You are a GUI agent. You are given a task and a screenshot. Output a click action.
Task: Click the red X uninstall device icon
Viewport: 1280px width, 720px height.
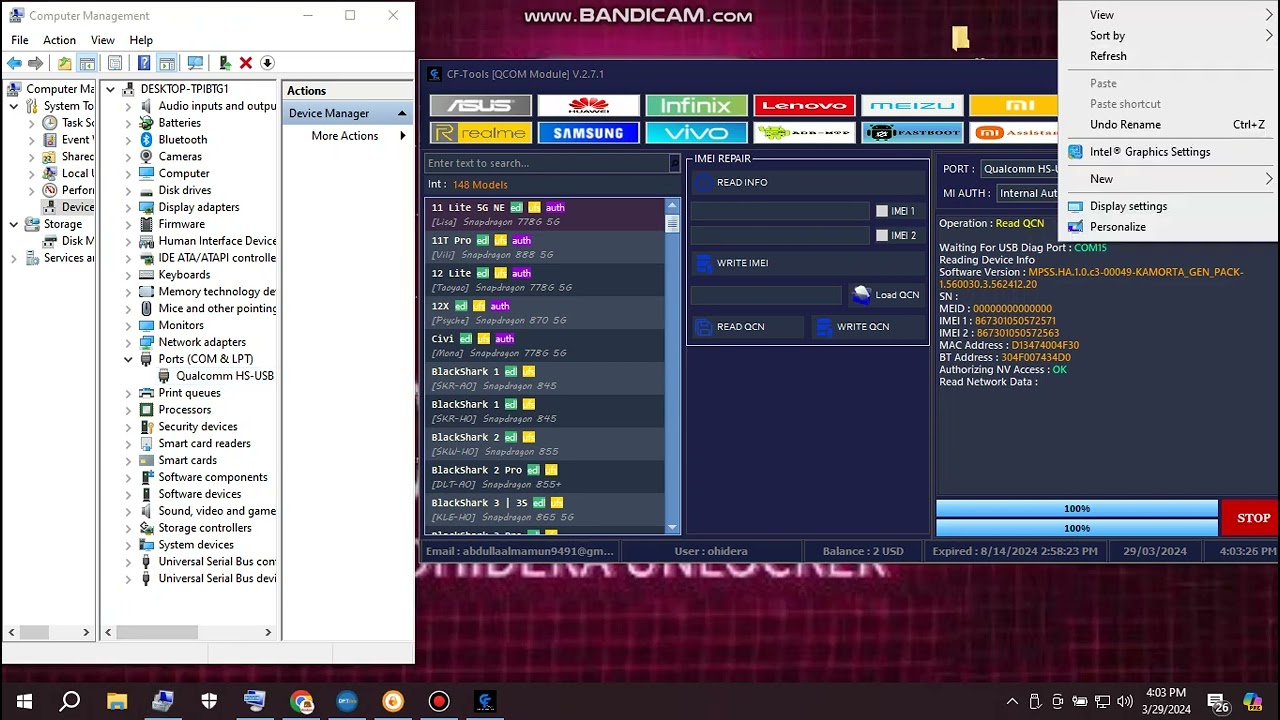point(246,63)
